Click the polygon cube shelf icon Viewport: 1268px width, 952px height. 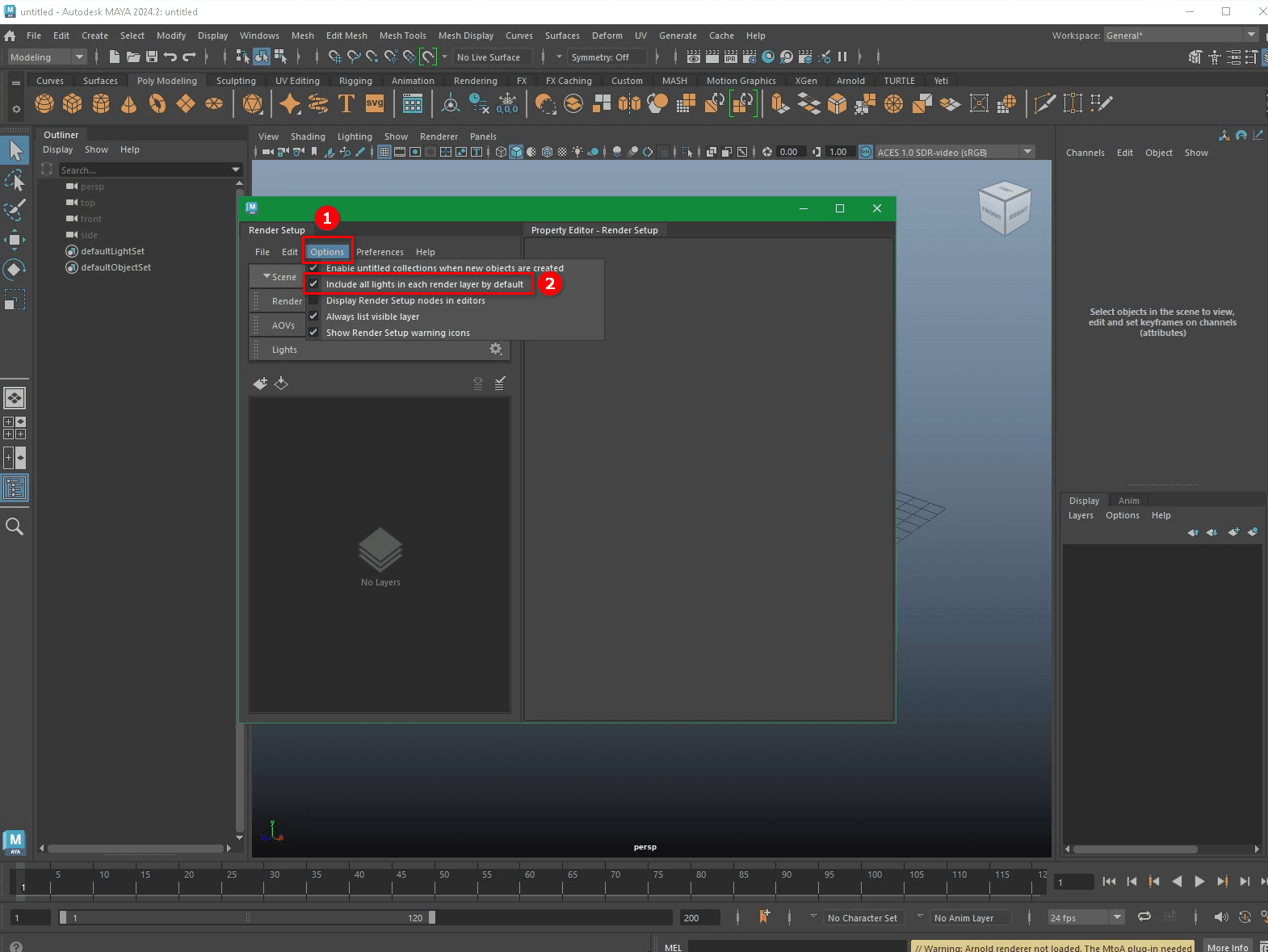coord(73,103)
